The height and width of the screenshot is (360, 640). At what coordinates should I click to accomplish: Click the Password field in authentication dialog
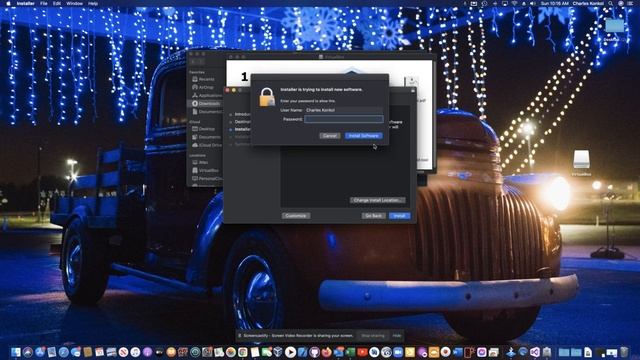344,119
